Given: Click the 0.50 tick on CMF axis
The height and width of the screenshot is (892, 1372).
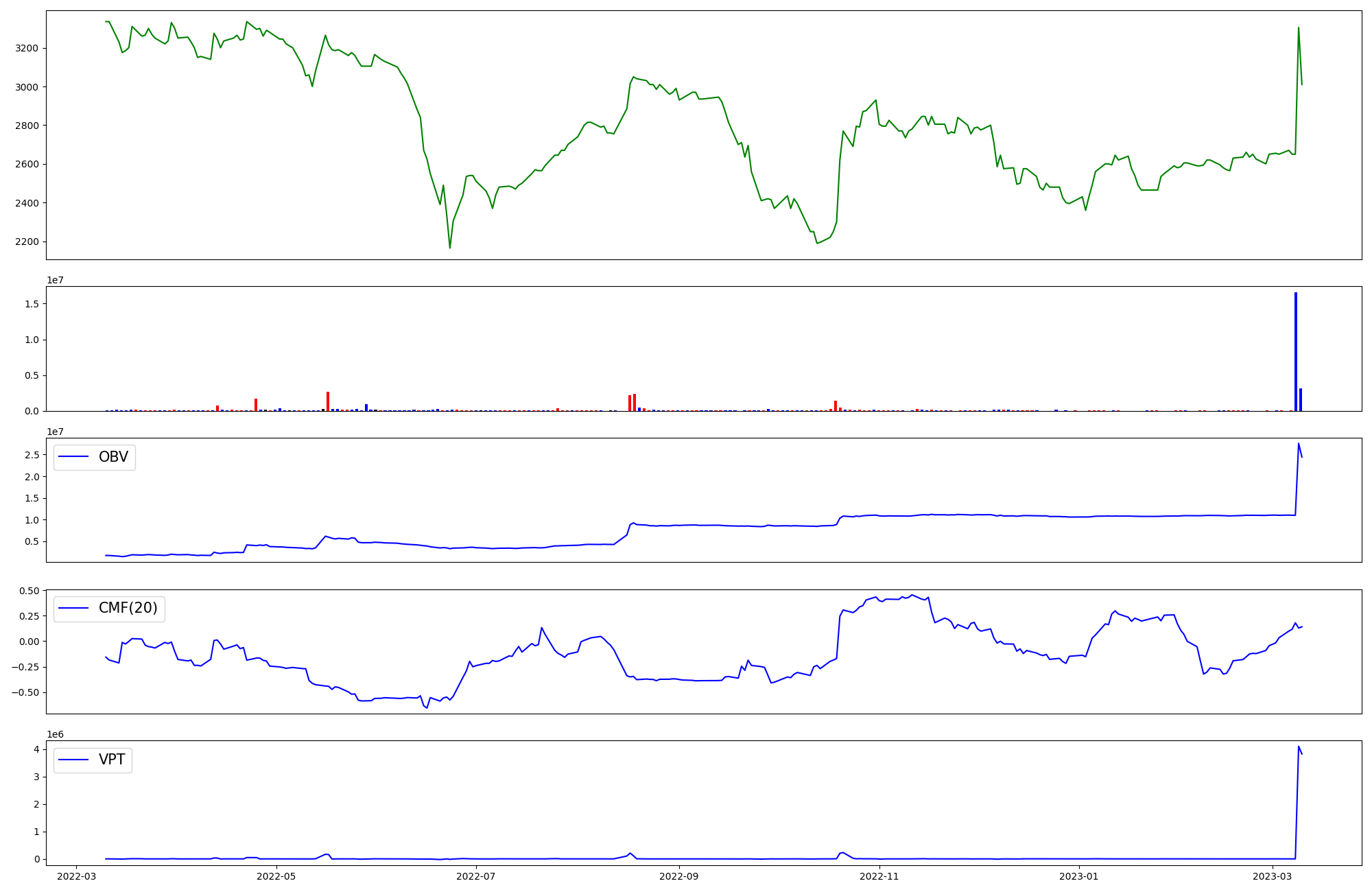Looking at the screenshot, I should pos(29,591).
